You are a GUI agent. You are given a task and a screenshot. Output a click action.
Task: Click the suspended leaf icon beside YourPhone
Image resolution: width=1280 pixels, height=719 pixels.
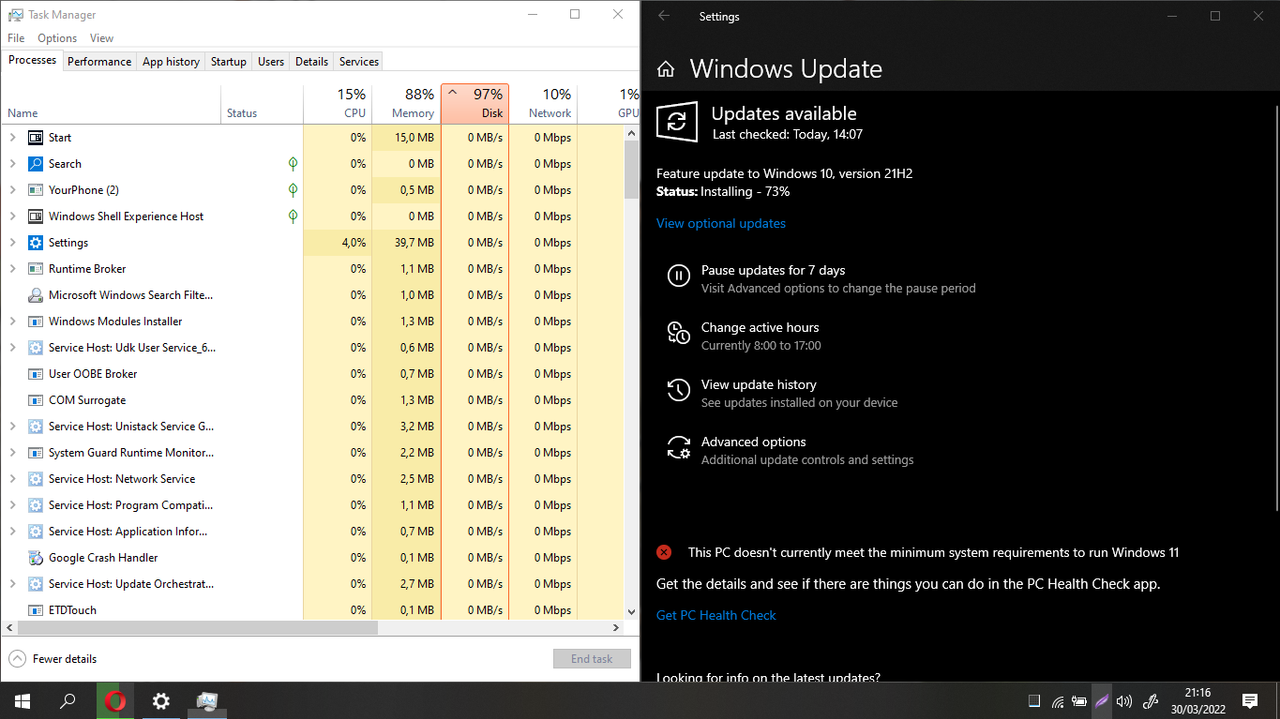(x=293, y=189)
